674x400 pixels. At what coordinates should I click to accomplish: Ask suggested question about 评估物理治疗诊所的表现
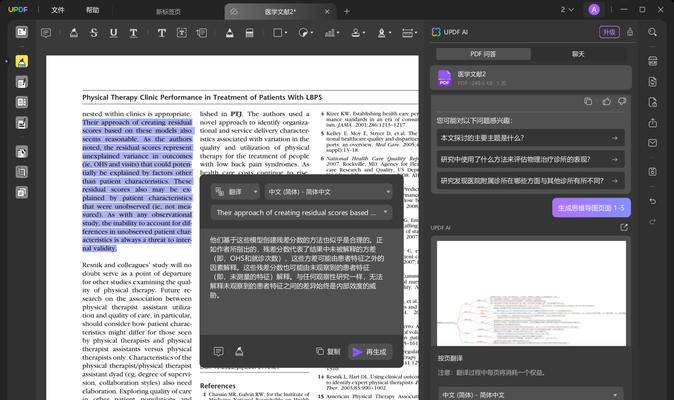coord(530,159)
